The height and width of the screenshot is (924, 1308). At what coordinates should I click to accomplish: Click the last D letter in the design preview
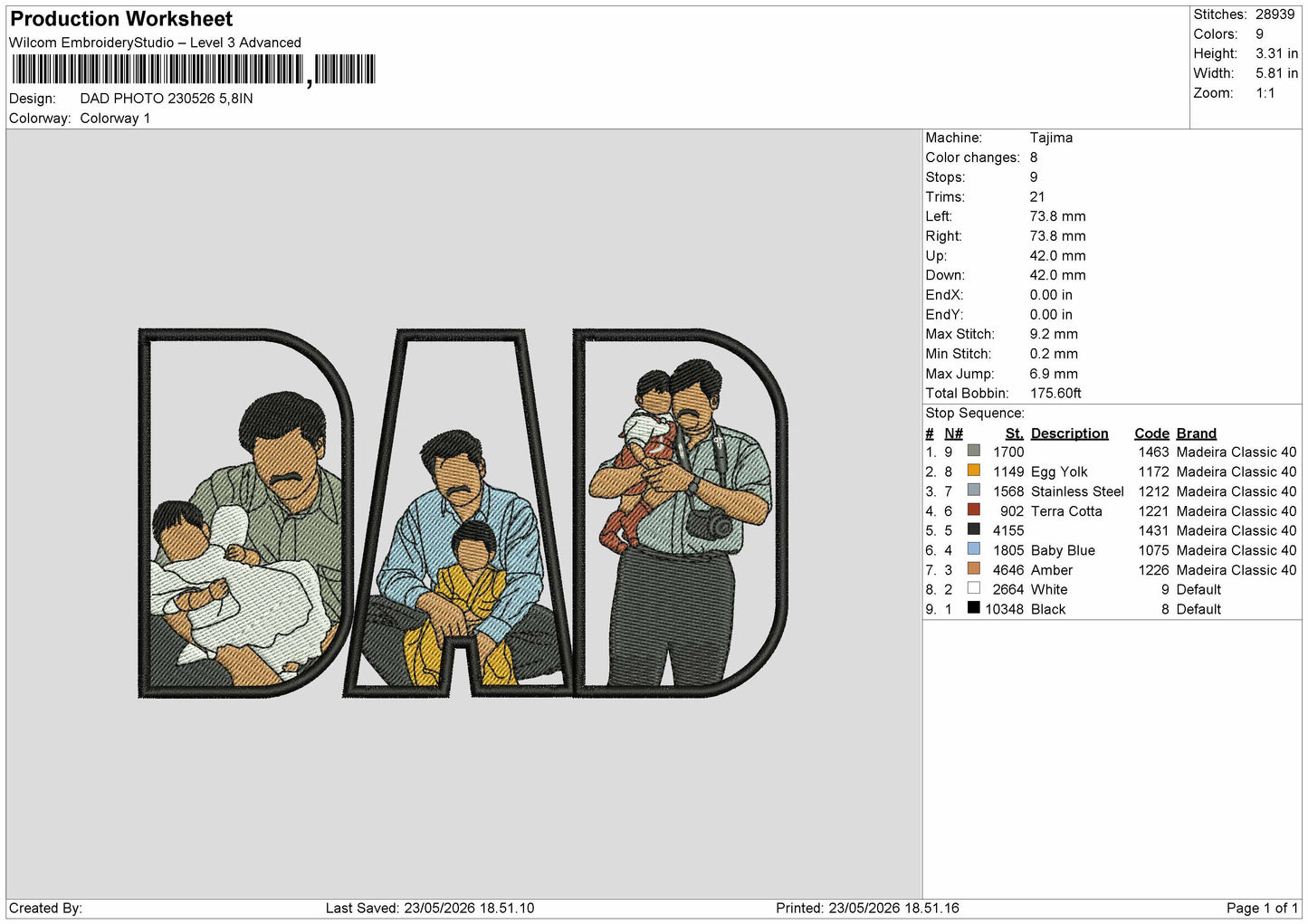pos(680,513)
